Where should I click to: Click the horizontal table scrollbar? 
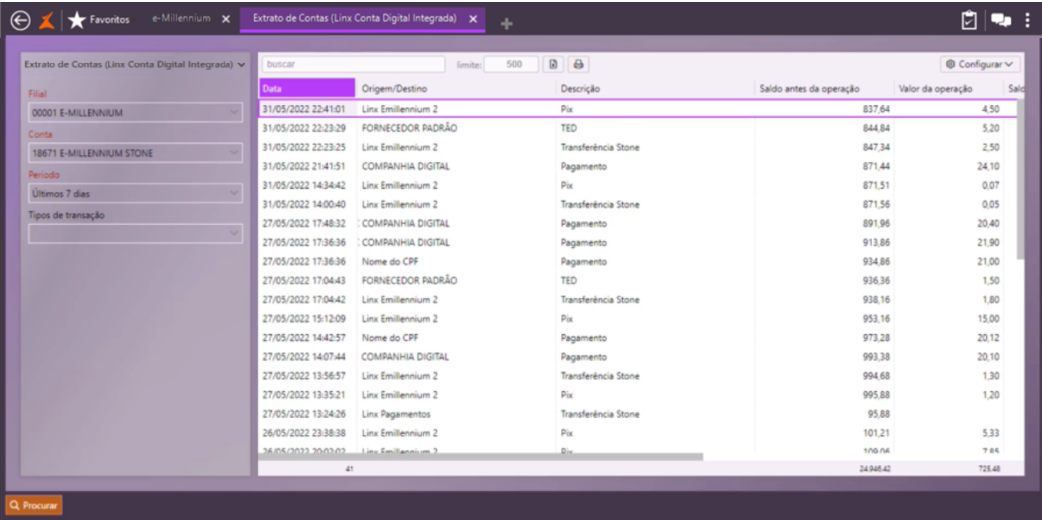click(480, 457)
